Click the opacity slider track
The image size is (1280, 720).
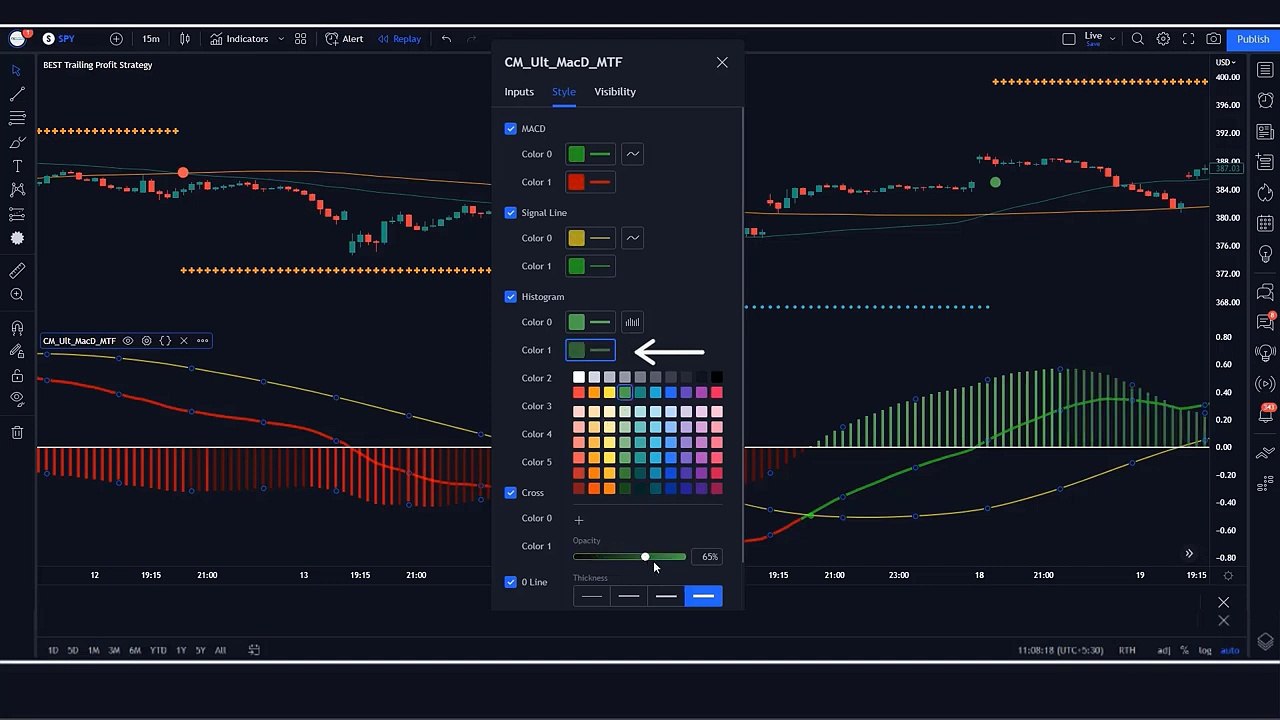[x=629, y=556]
